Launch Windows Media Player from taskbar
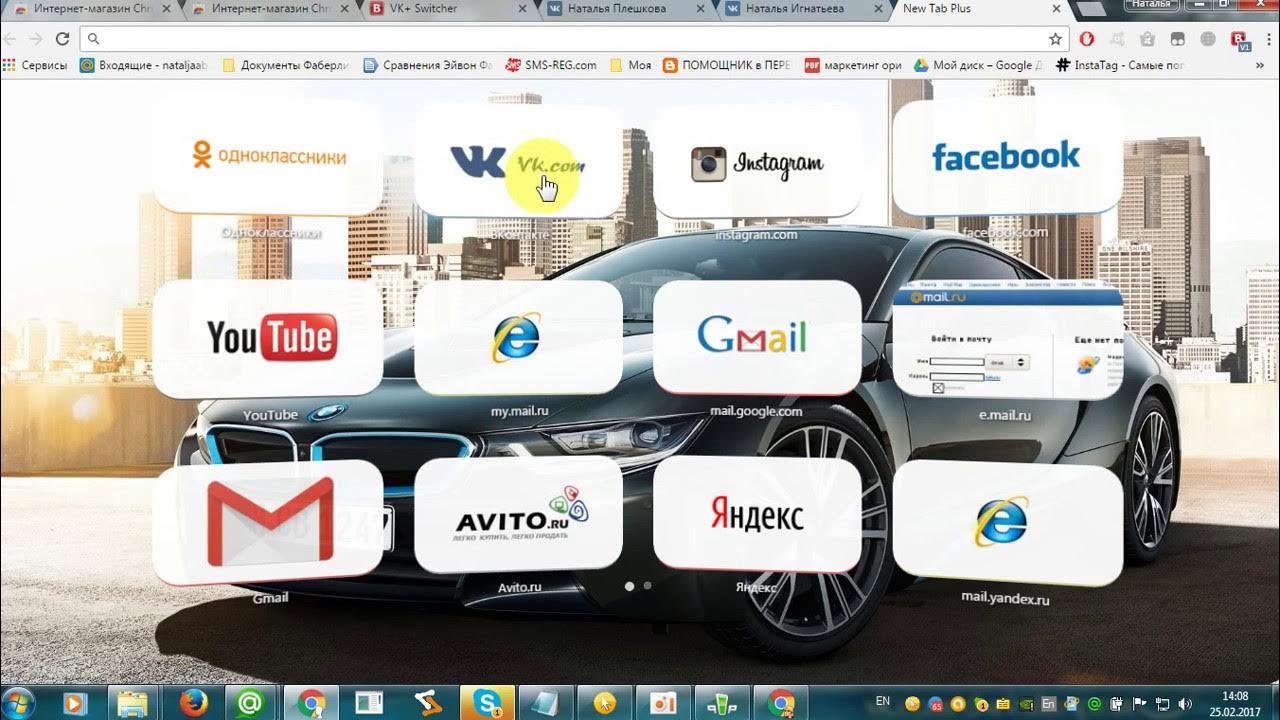 pos(75,703)
